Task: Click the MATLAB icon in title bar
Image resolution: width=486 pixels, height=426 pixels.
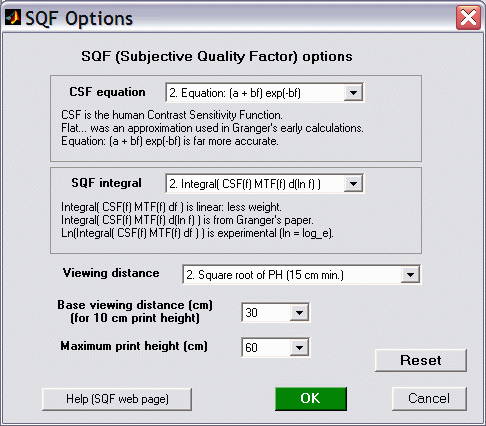Action: [x=13, y=17]
